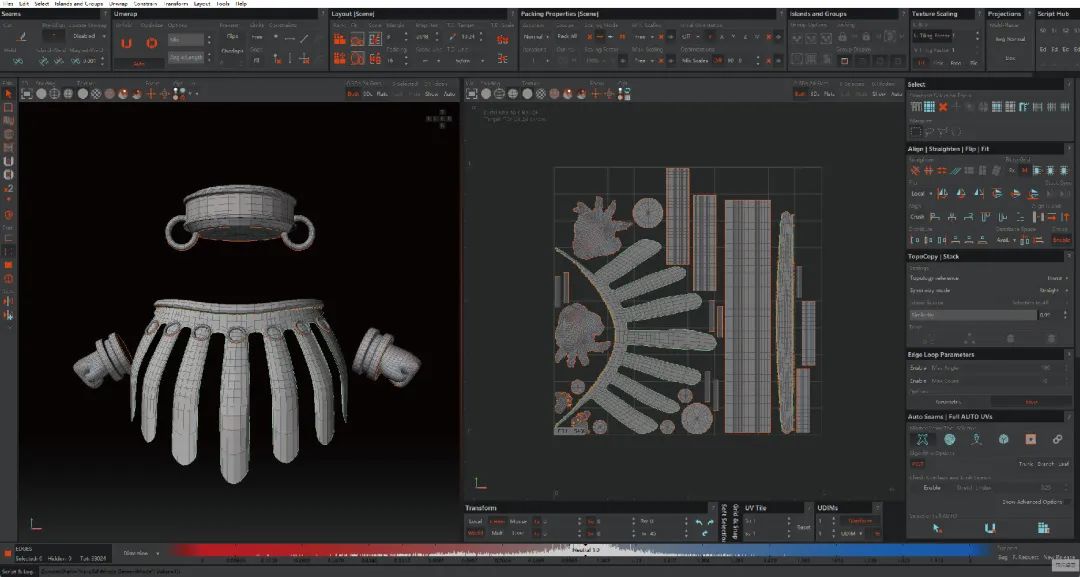Select the Cut seams tool icon
Screen dimensions: 1080x577
pos(23,36)
